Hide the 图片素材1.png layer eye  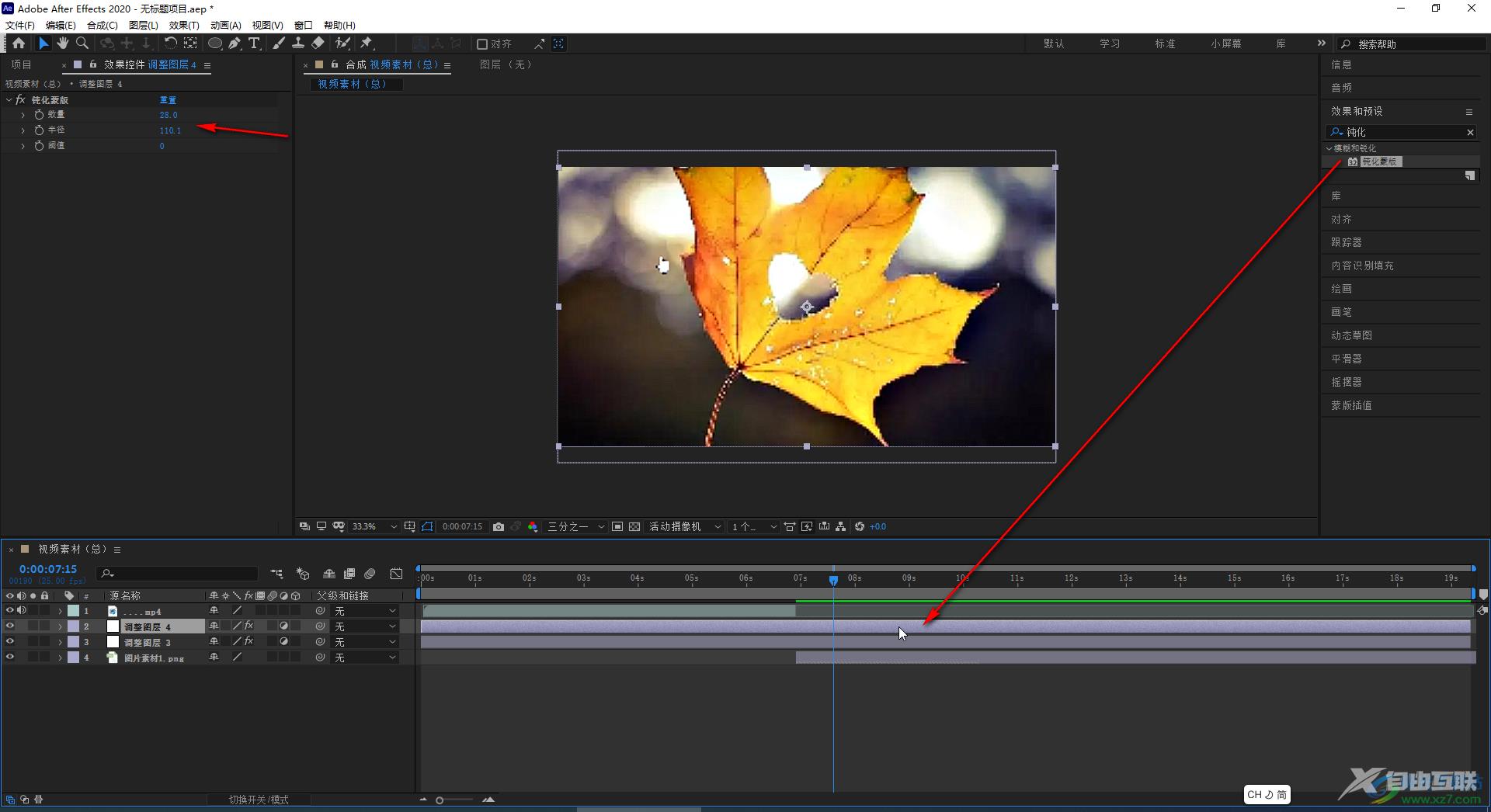[x=10, y=658]
